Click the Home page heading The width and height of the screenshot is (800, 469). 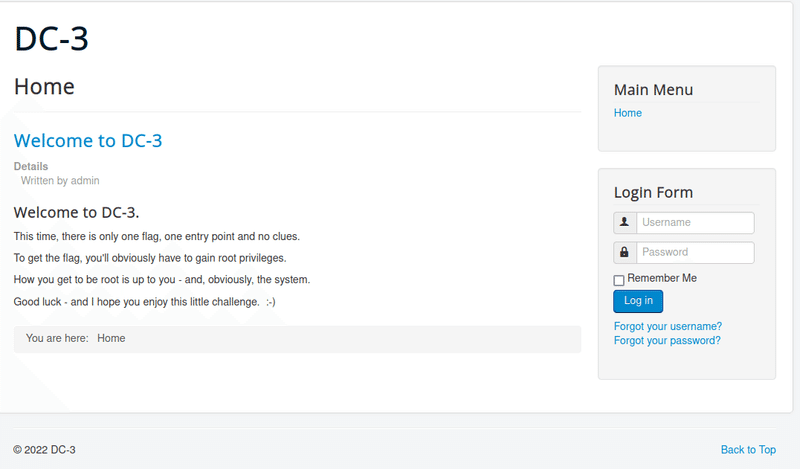point(44,87)
